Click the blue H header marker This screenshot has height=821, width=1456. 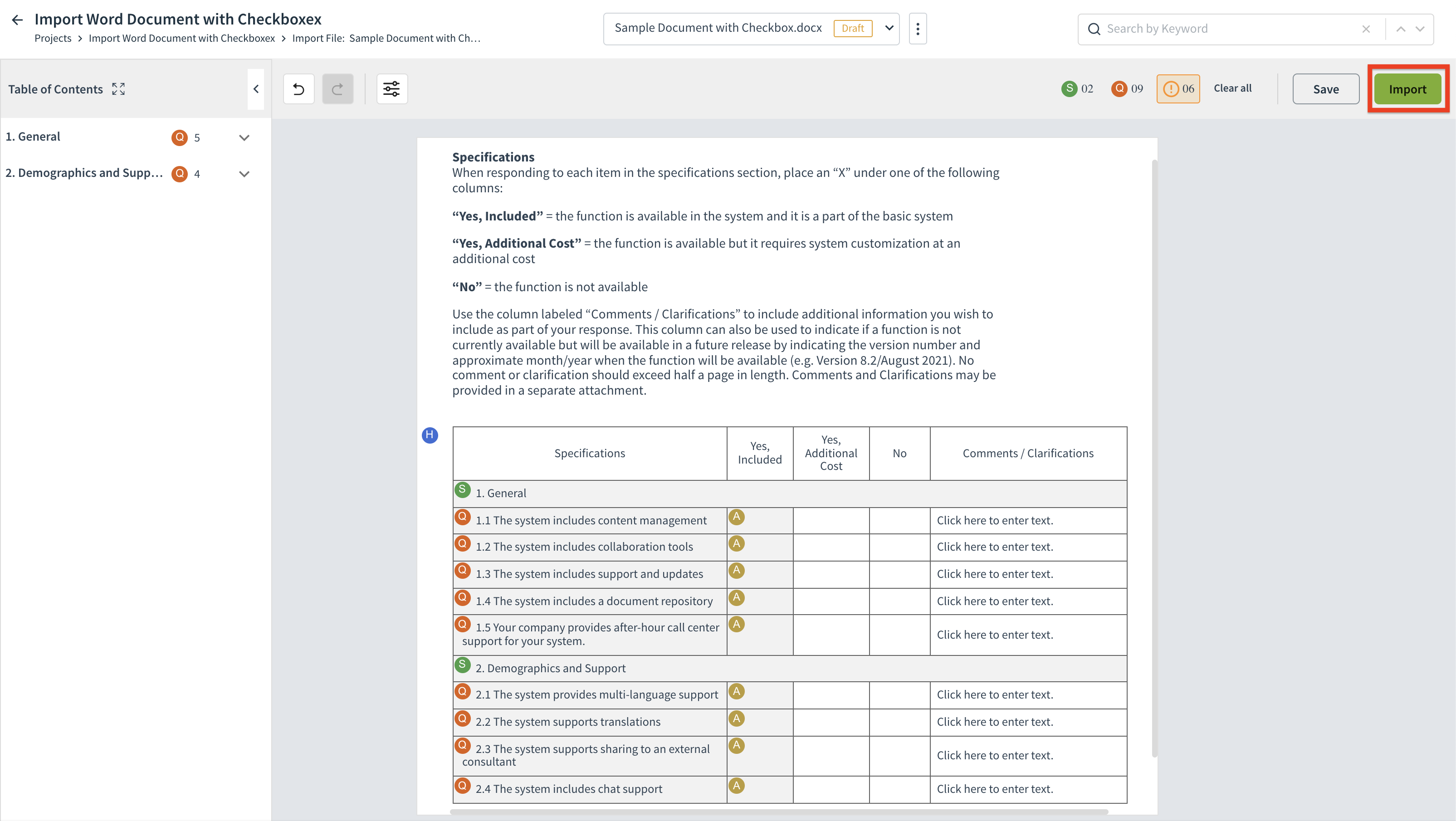tap(430, 435)
